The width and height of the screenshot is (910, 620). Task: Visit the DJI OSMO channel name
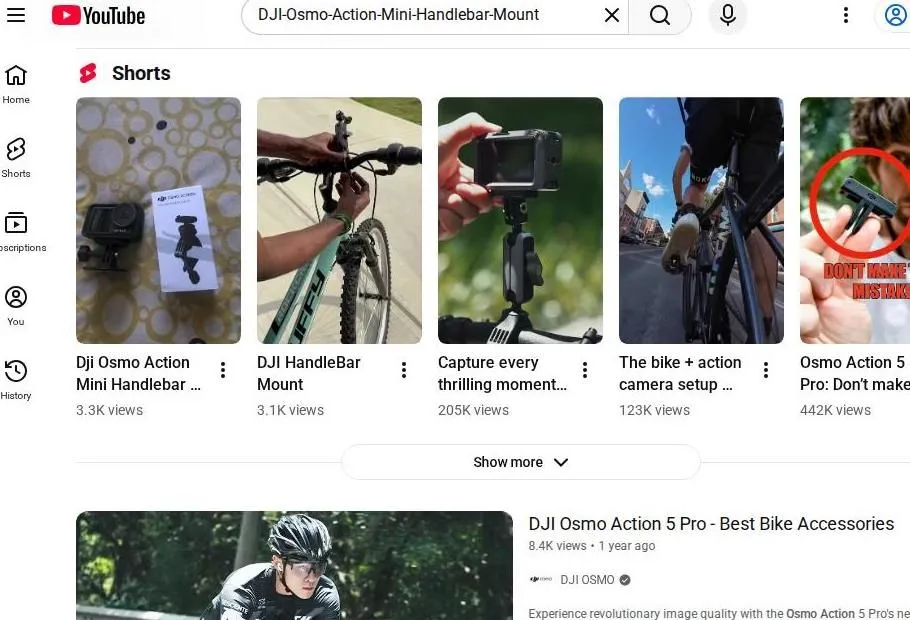[x=587, y=579]
